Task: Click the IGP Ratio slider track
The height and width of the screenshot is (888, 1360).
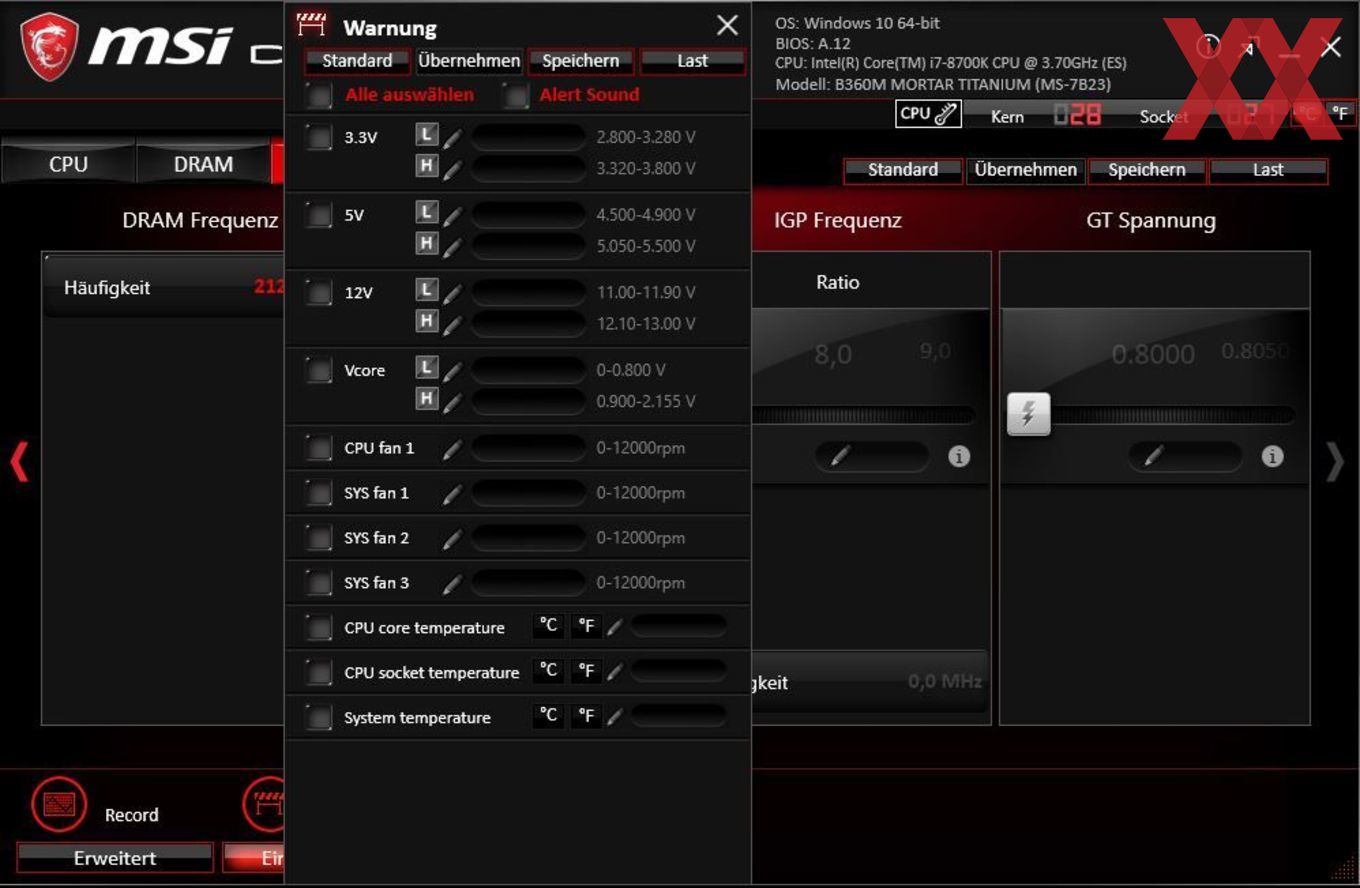Action: click(862, 415)
